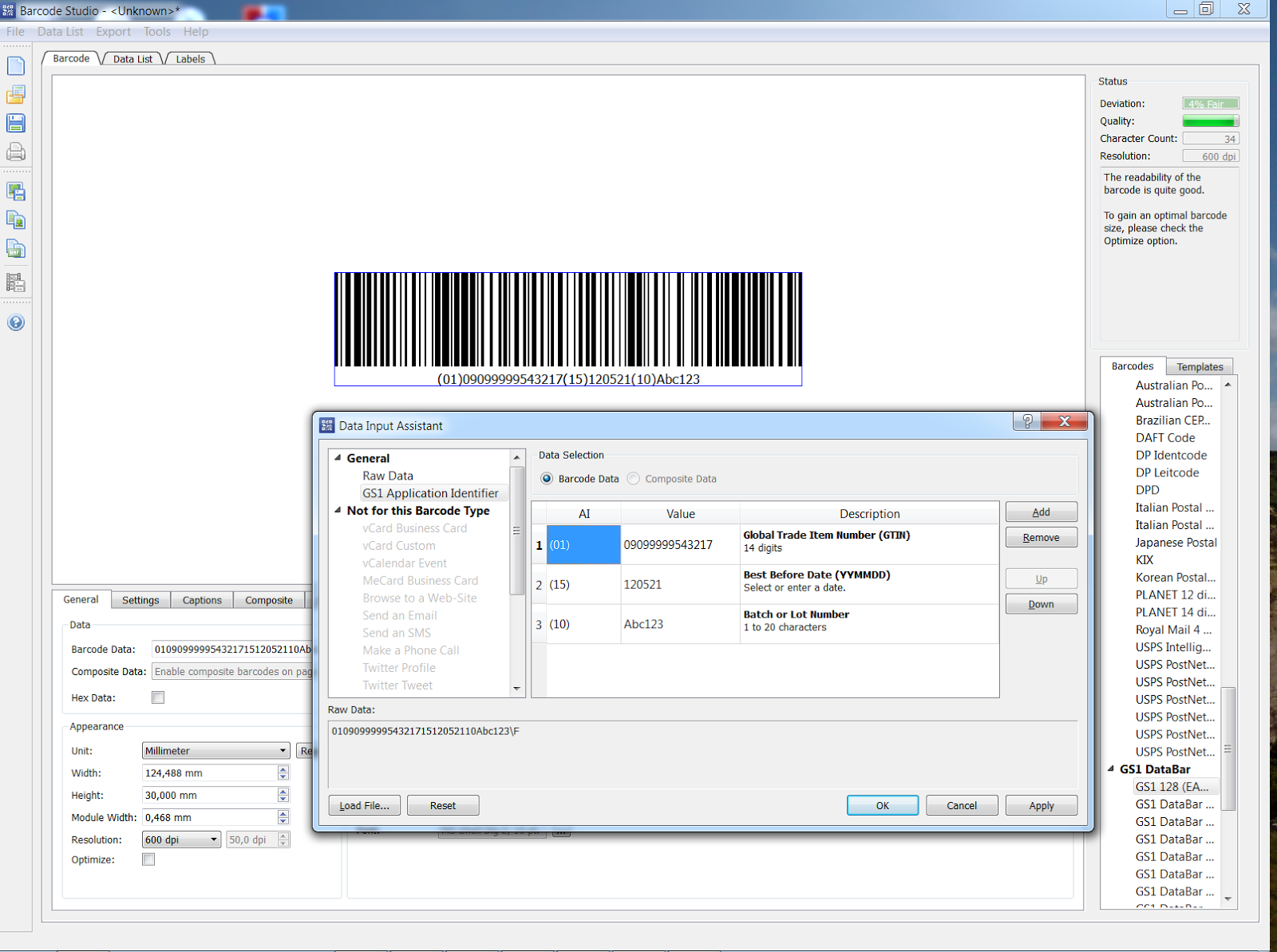This screenshot has height=952, width=1277.
Task: Click the barcodes list vertical scrollbar
Action: 1228,749
